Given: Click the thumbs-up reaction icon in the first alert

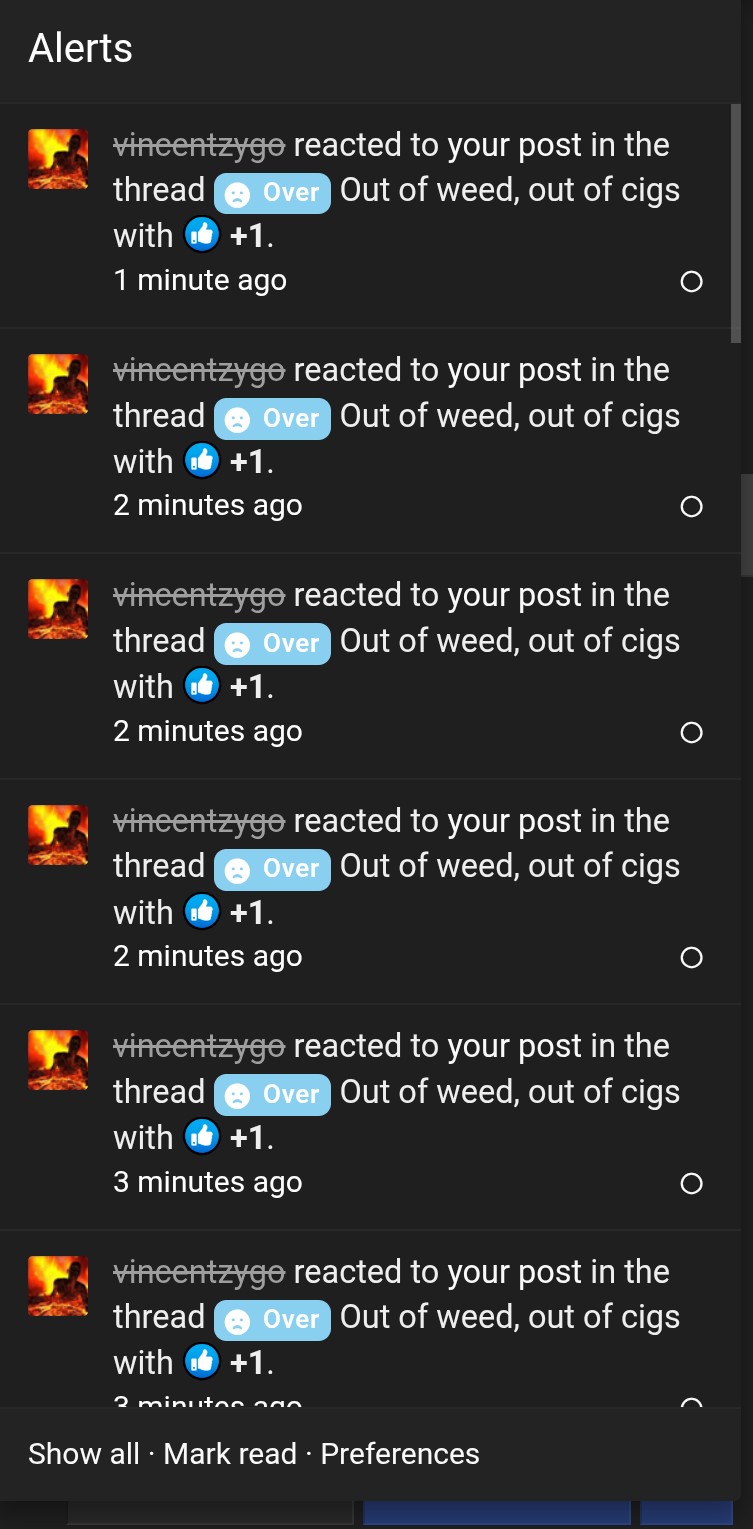Looking at the screenshot, I should (x=201, y=236).
